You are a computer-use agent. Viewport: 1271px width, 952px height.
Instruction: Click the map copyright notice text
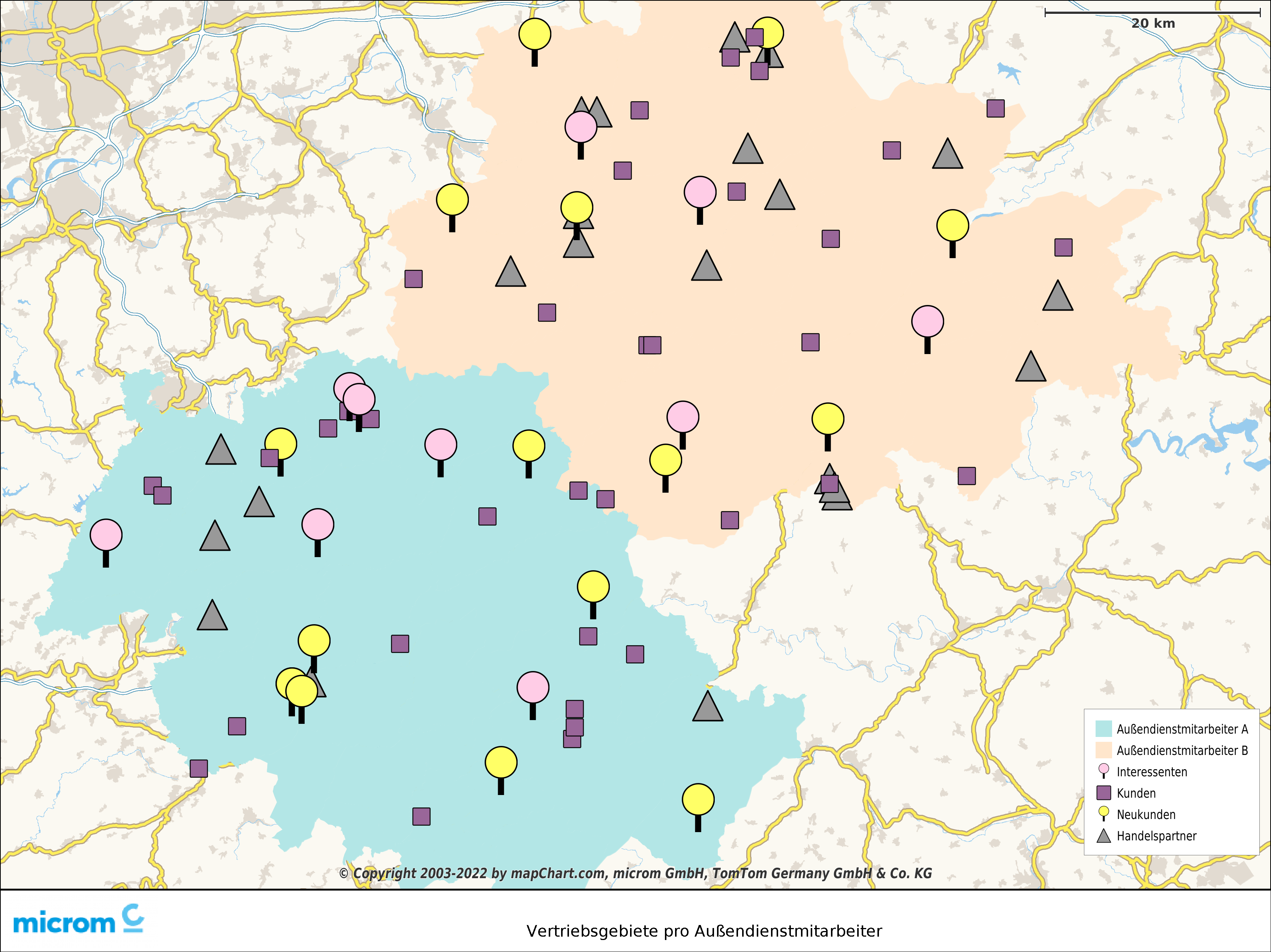pos(636,873)
